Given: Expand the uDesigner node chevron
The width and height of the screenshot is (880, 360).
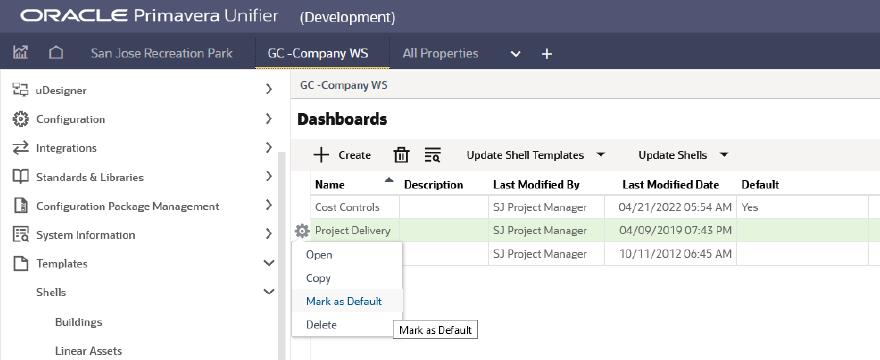Looking at the screenshot, I should [x=269, y=89].
